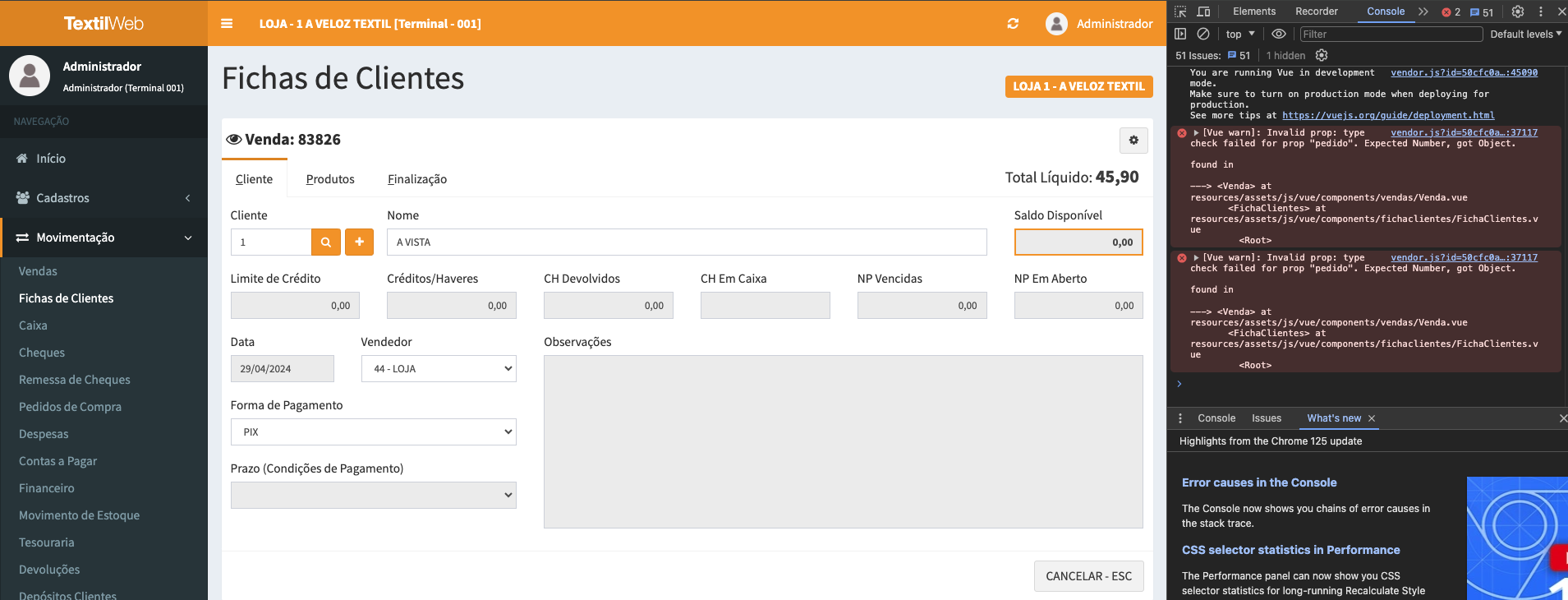The image size is (1568, 600).
Task: Open the Forma de Pagamento PIX dropdown
Action: click(x=373, y=432)
